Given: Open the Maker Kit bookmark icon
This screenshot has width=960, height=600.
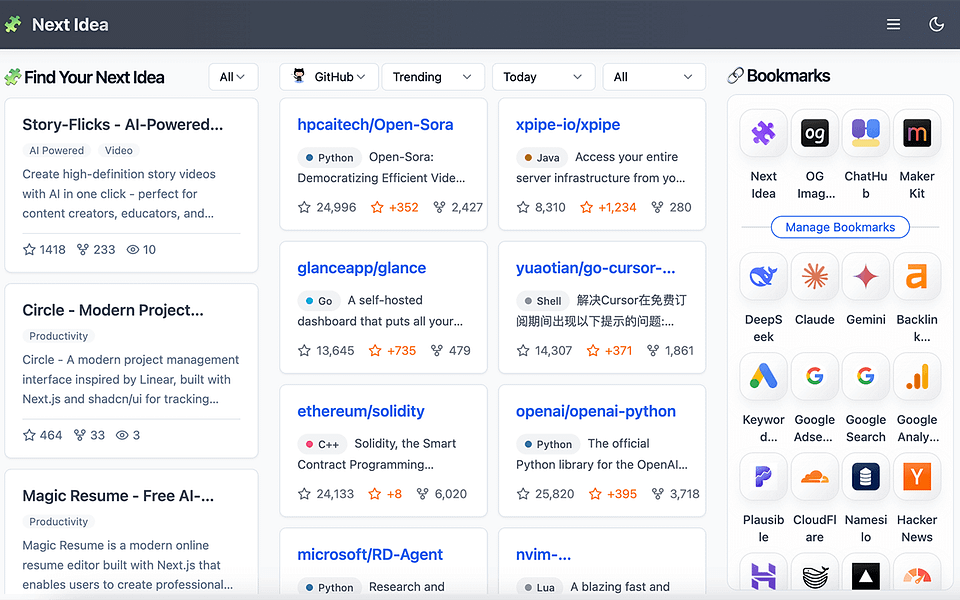Looking at the screenshot, I should [x=917, y=133].
